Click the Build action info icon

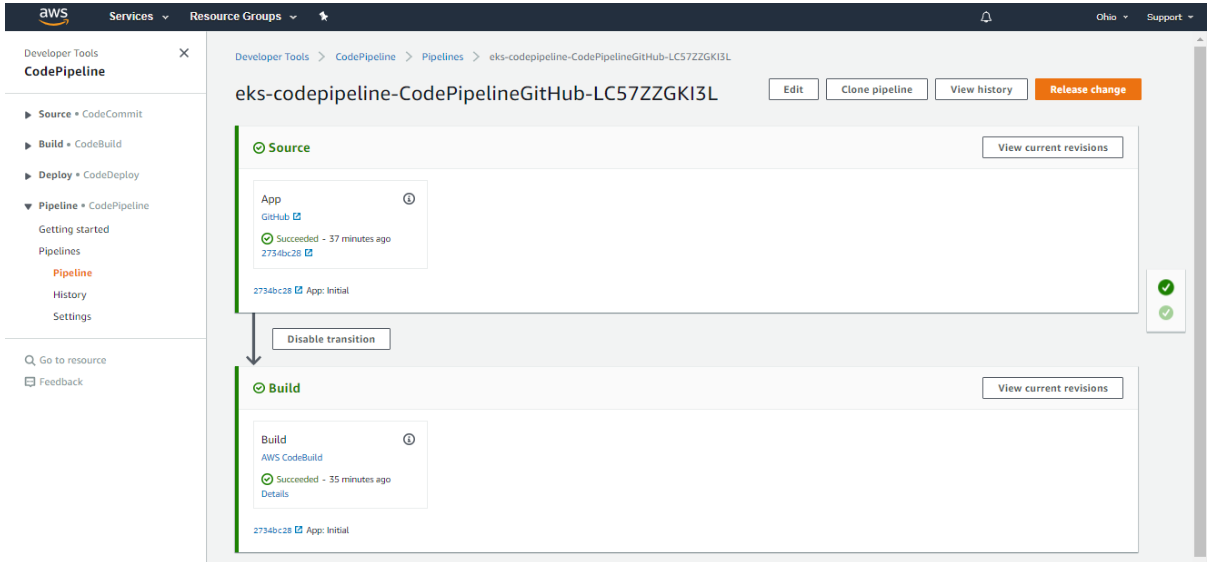click(x=409, y=439)
